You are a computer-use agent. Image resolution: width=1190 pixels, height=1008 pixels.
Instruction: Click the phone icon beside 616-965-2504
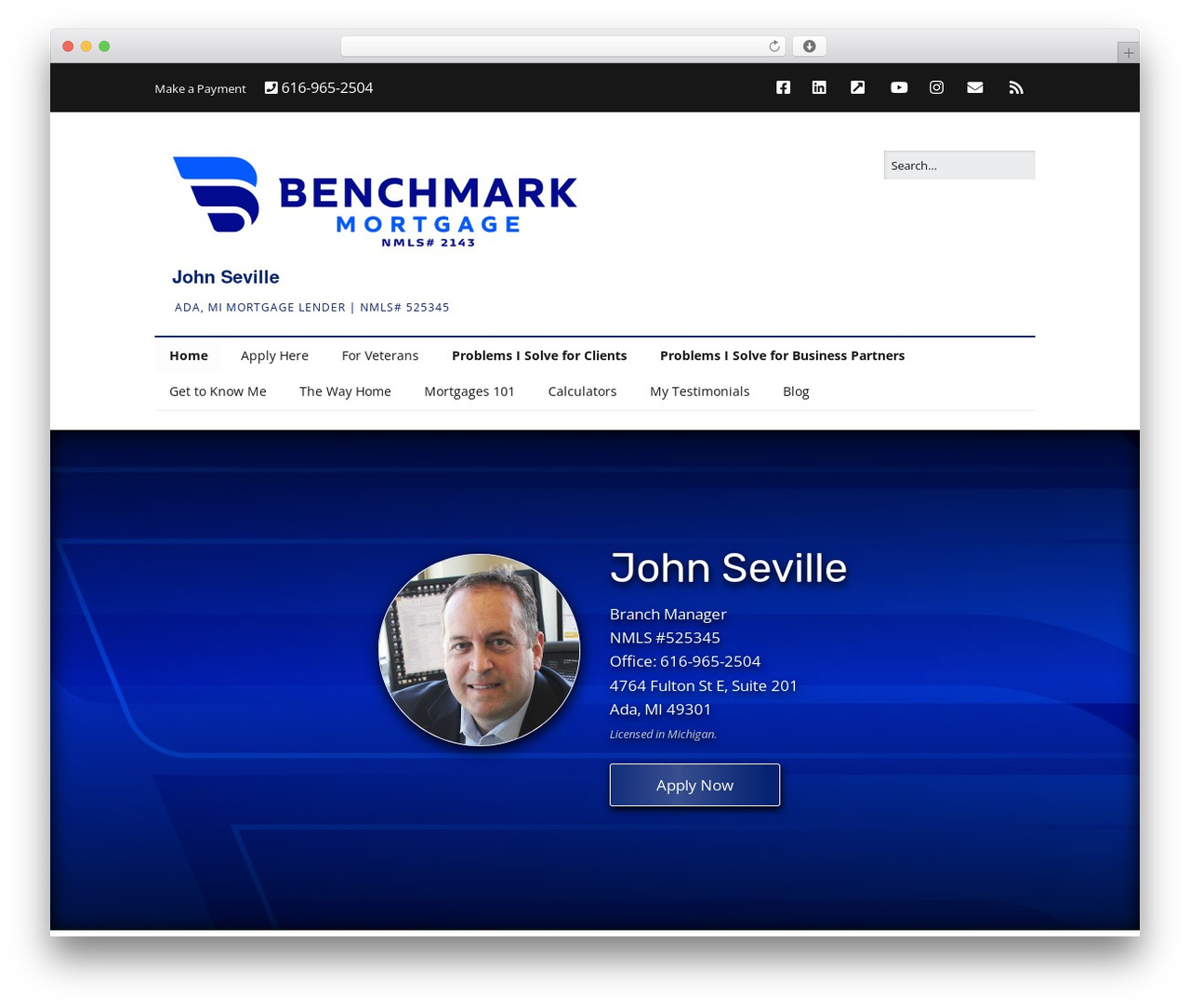(x=271, y=87)
